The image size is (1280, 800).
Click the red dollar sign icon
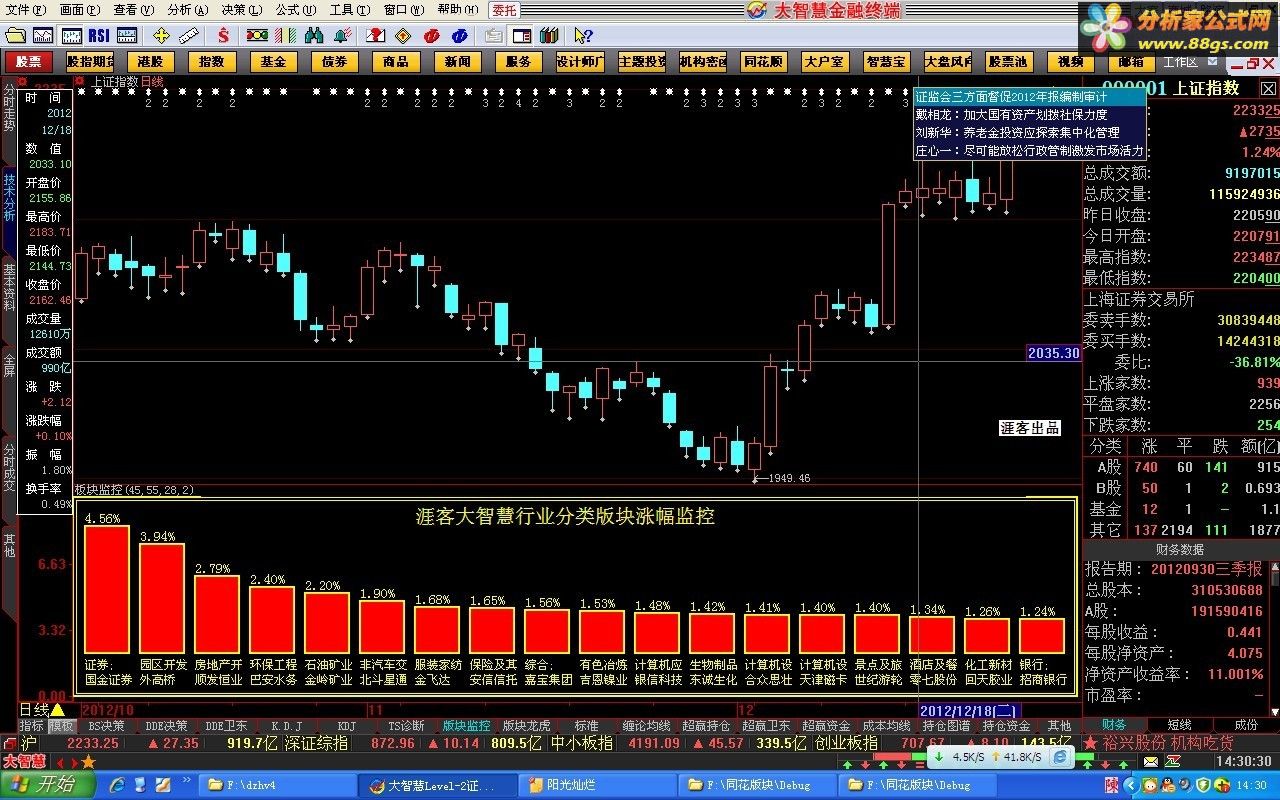(x=223, y=35)
